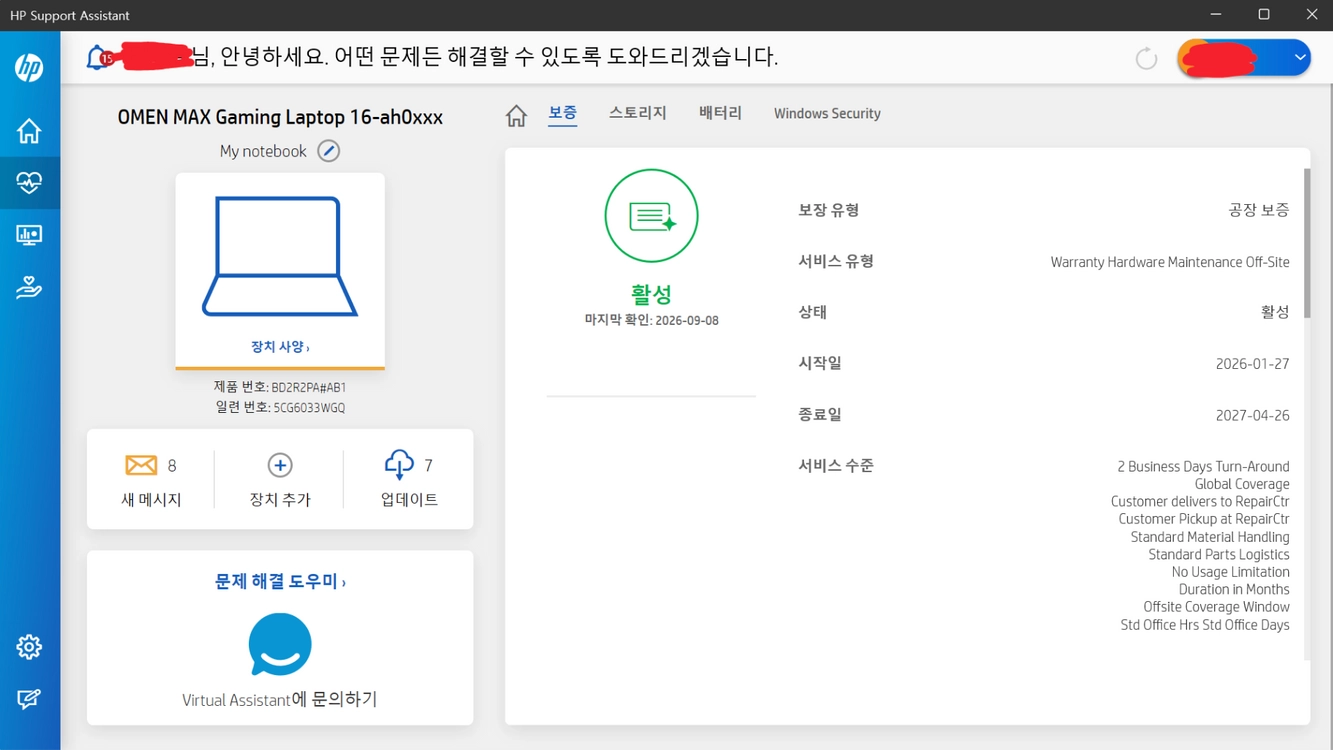Open the 장치 사양 link
The width and height of the screenshot is (1333, 750).
click(x=280, y=347)
